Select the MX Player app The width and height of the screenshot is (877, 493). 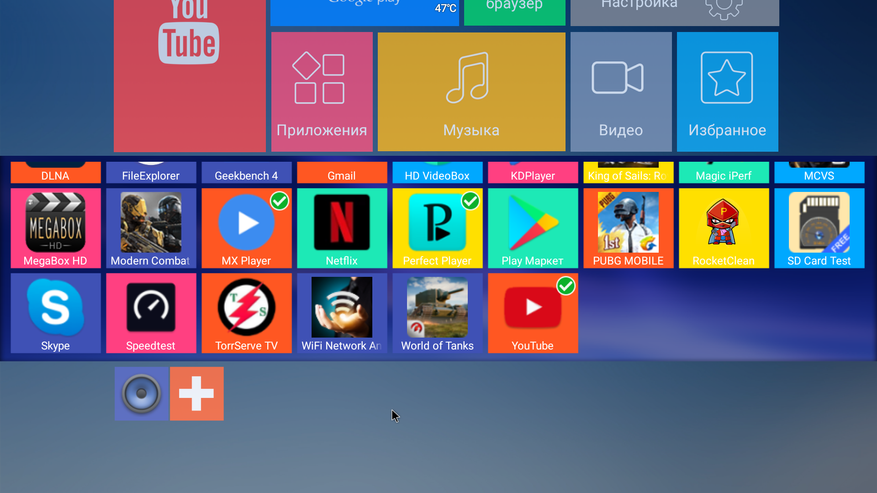pyautogui.click(x=247, y=228)
